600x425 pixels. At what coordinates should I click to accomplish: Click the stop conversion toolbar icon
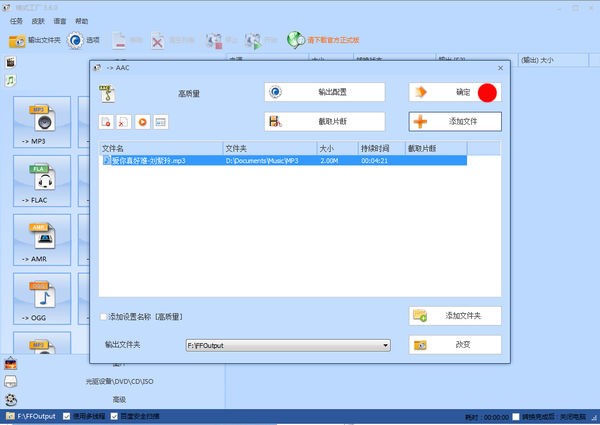(x=214, y=41)
